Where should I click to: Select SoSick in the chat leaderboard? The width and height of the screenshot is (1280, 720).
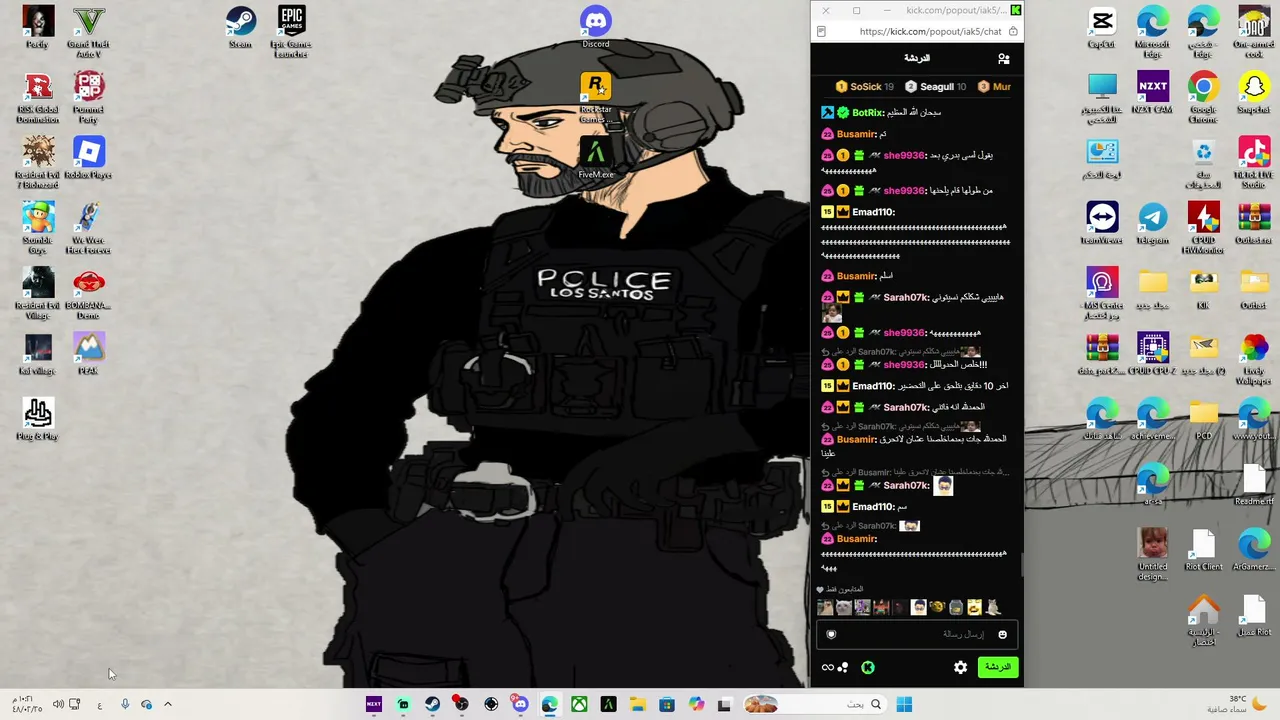[866, 87]
